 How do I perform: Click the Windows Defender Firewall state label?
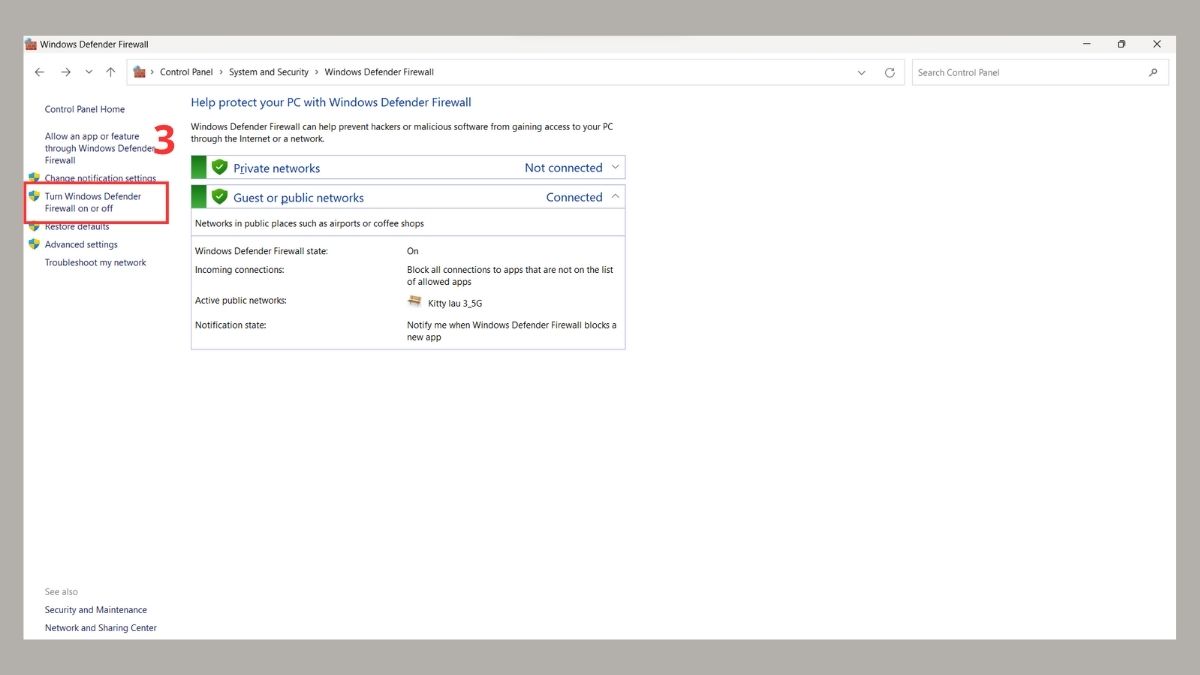coord(261,251)
